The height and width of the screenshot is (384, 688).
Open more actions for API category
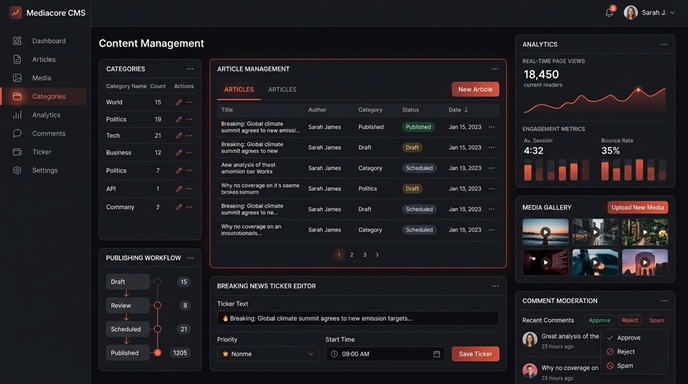(189, 189)
